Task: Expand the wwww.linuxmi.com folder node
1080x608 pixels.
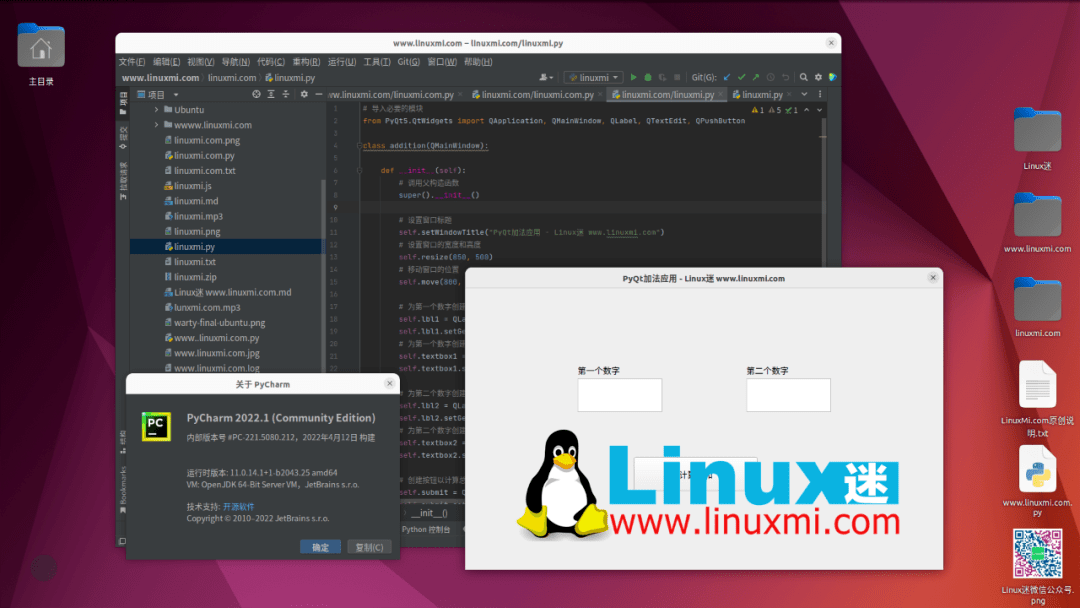Action: (x=156, y=124)
